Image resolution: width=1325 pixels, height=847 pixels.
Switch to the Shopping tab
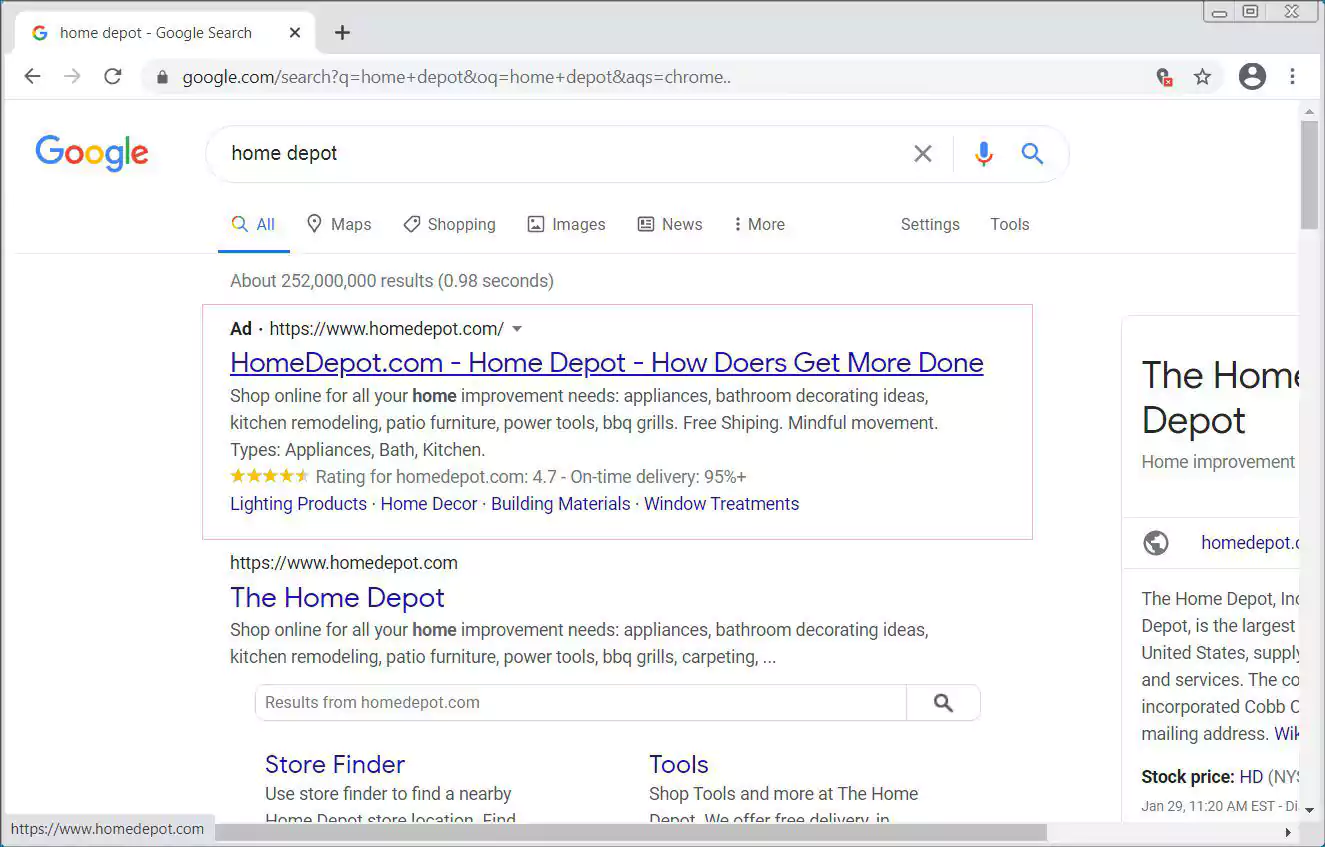pyautogui.click(x=449, y=225)
